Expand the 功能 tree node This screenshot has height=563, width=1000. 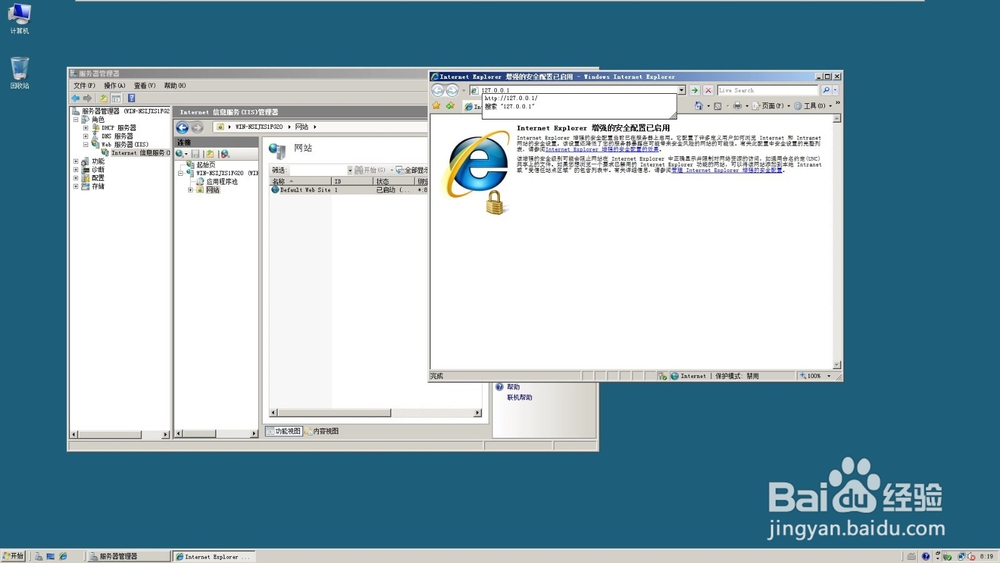[76, 161]
